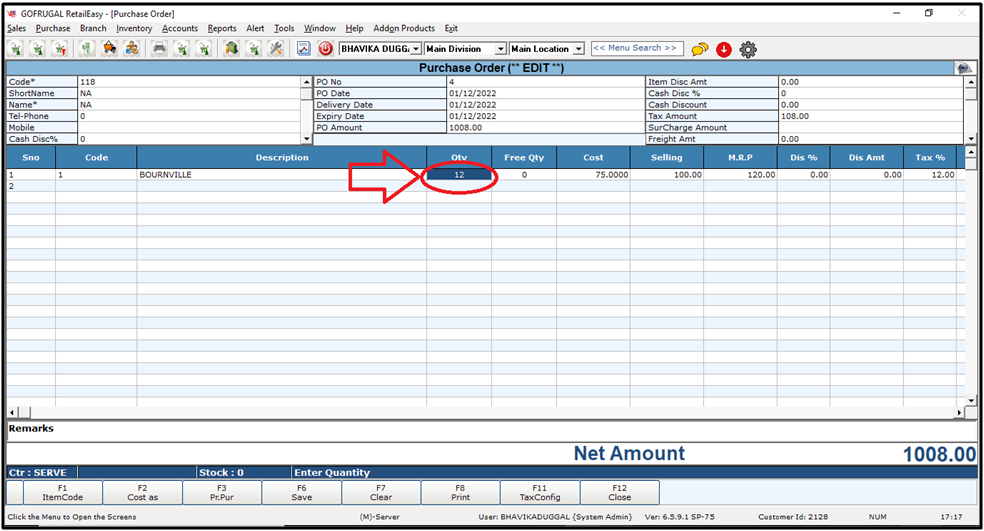Open the Tools menu

click(284, 28)
